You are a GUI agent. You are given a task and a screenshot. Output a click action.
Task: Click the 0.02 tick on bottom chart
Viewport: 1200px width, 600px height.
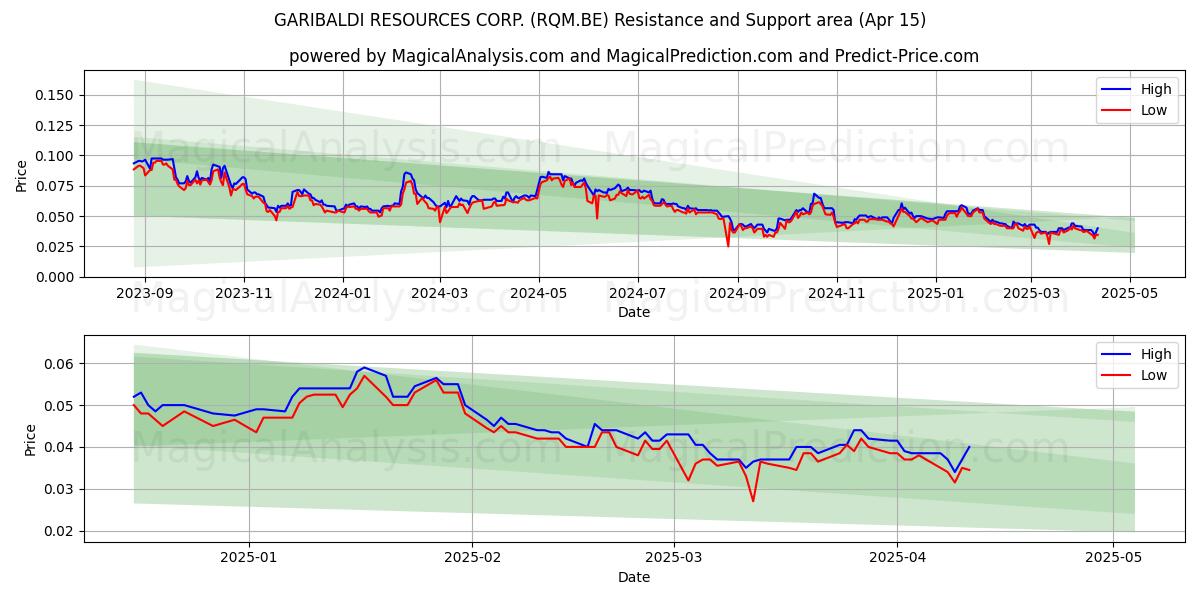pyautogui.click(x=60, y=532)
